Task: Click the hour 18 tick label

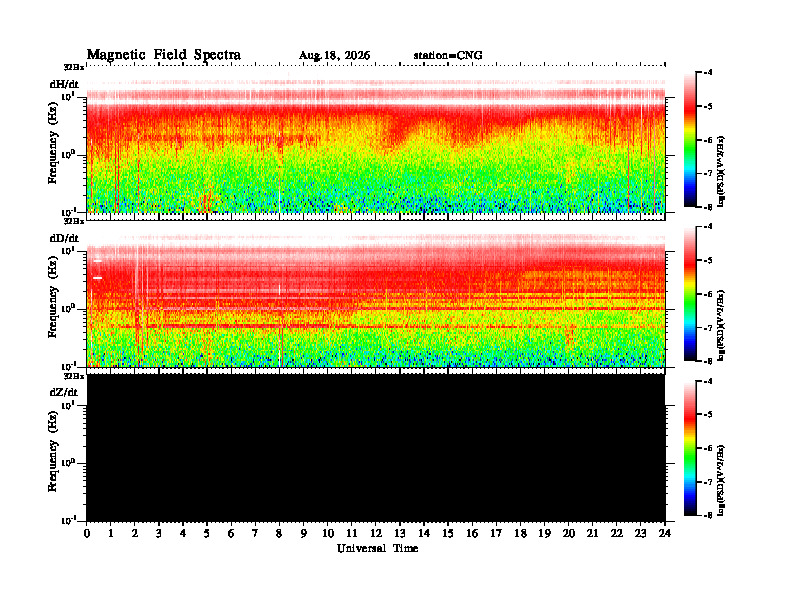Action: click(520, 534)
